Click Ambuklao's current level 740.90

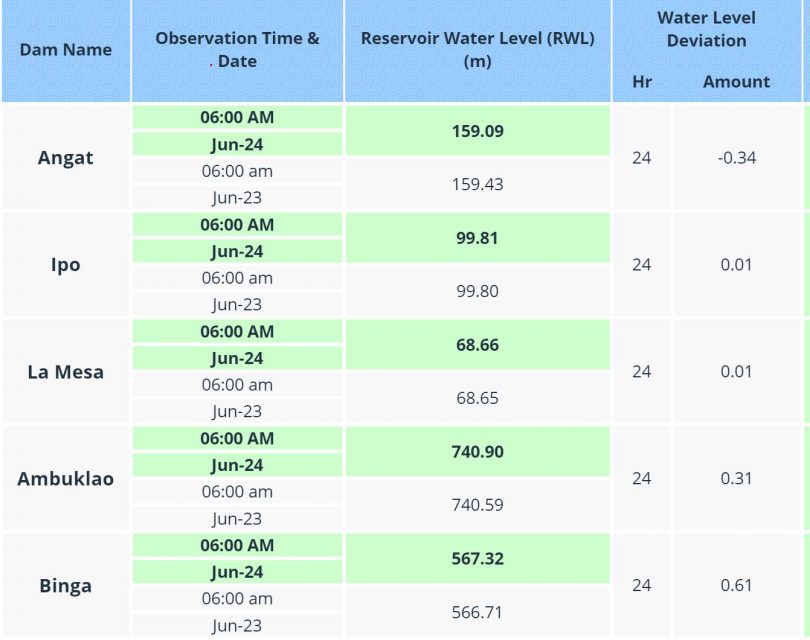pyautogui.click(x=477, y=452)
